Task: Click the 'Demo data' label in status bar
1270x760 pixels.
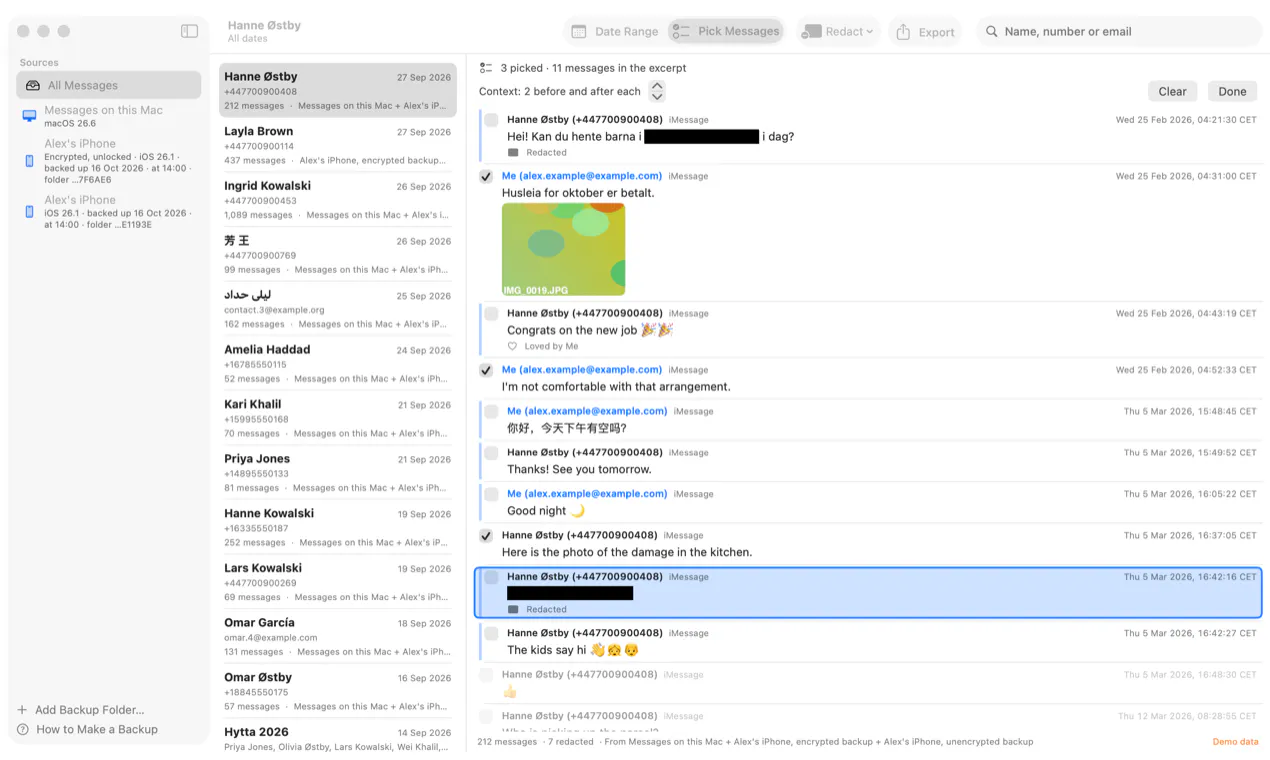Action: [1235, 742]
